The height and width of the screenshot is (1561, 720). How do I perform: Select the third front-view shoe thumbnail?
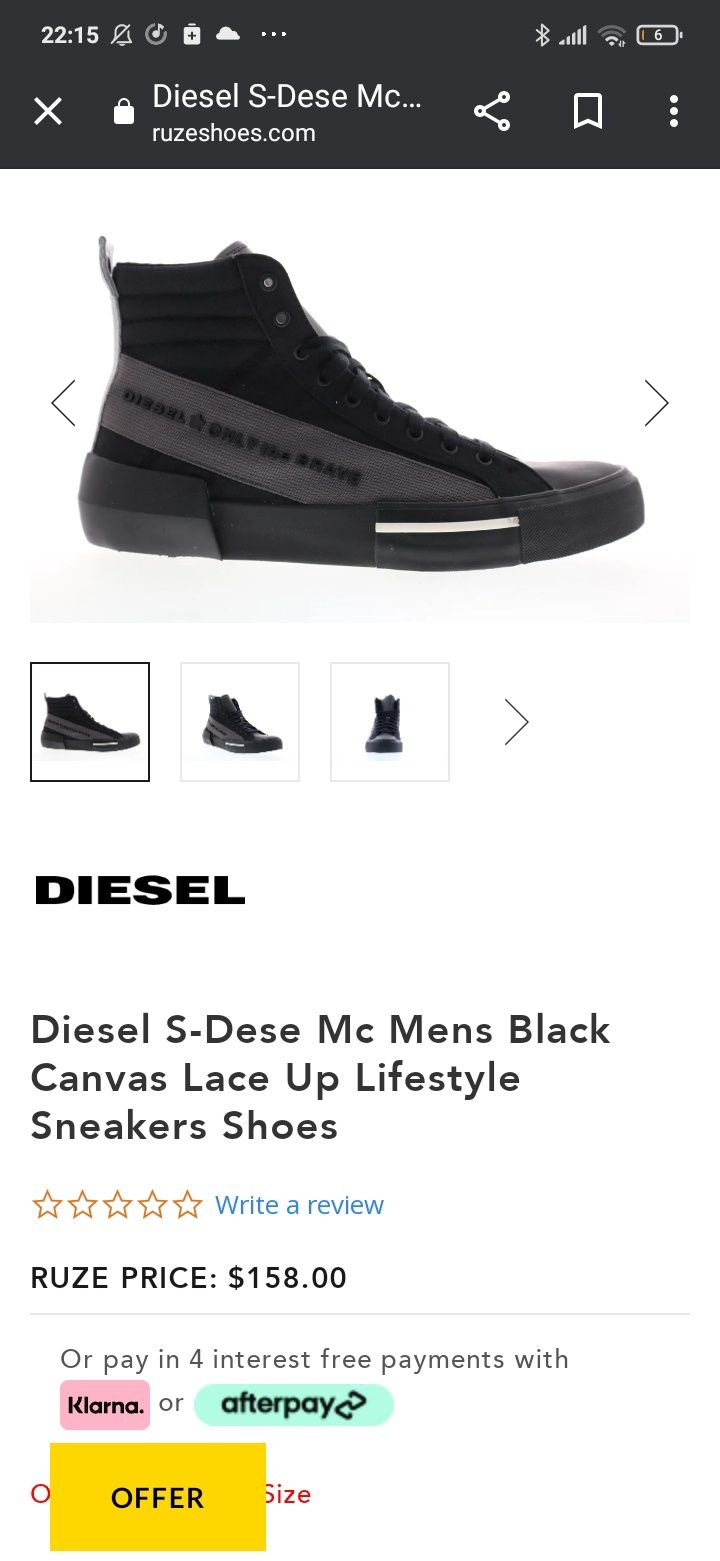pos(390,722)
